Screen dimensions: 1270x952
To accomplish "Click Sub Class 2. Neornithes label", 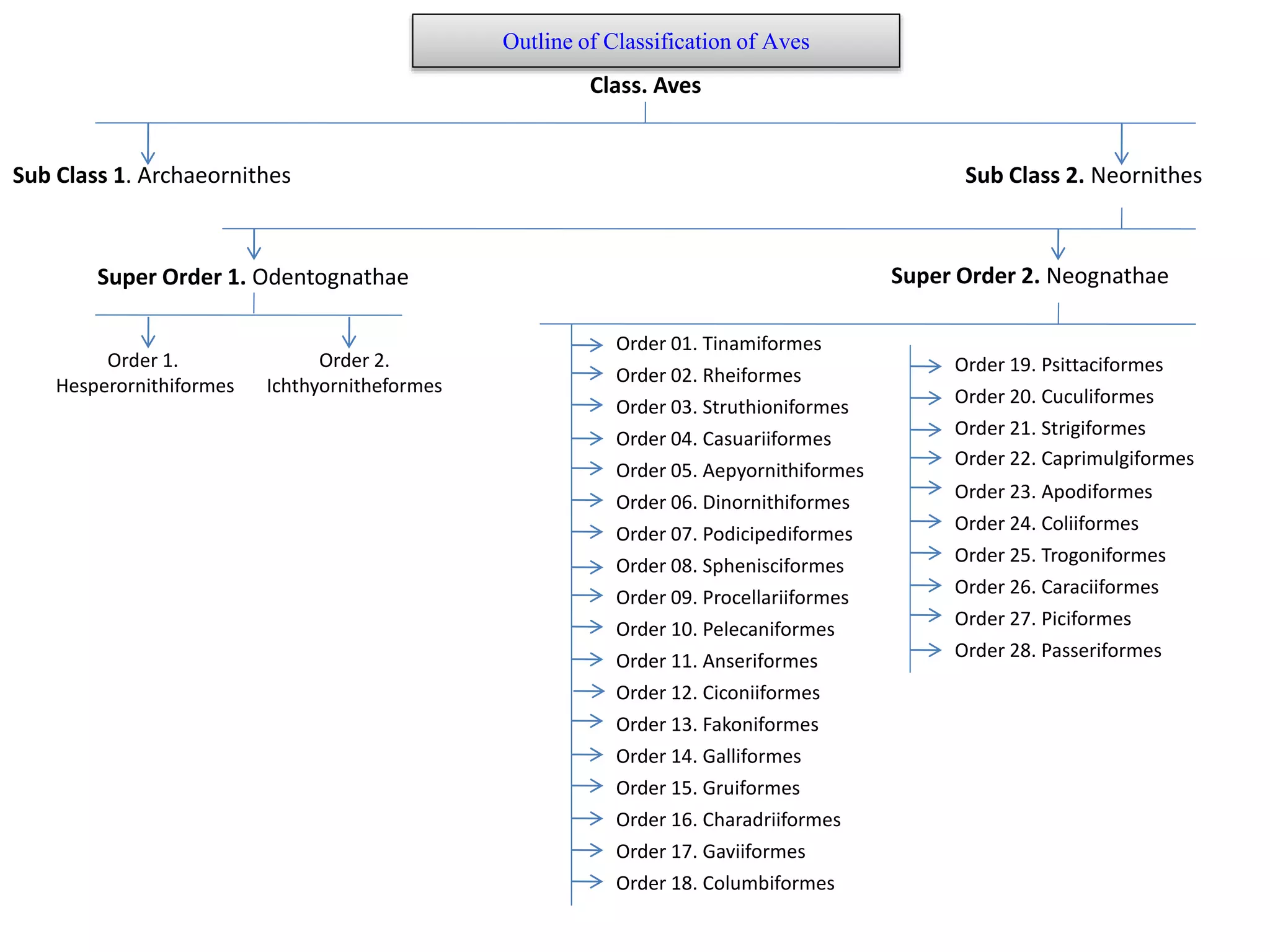I will click(x=1083, y=175).
